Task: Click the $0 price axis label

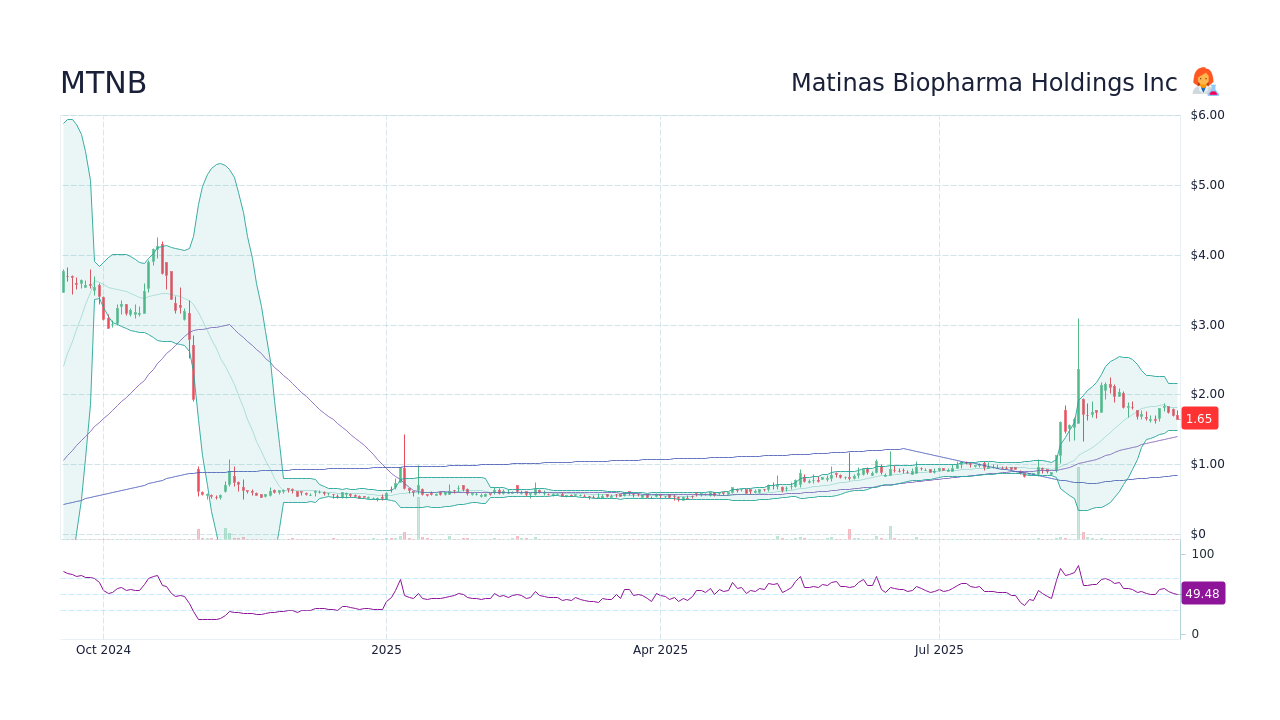Action: point(1198,534)
